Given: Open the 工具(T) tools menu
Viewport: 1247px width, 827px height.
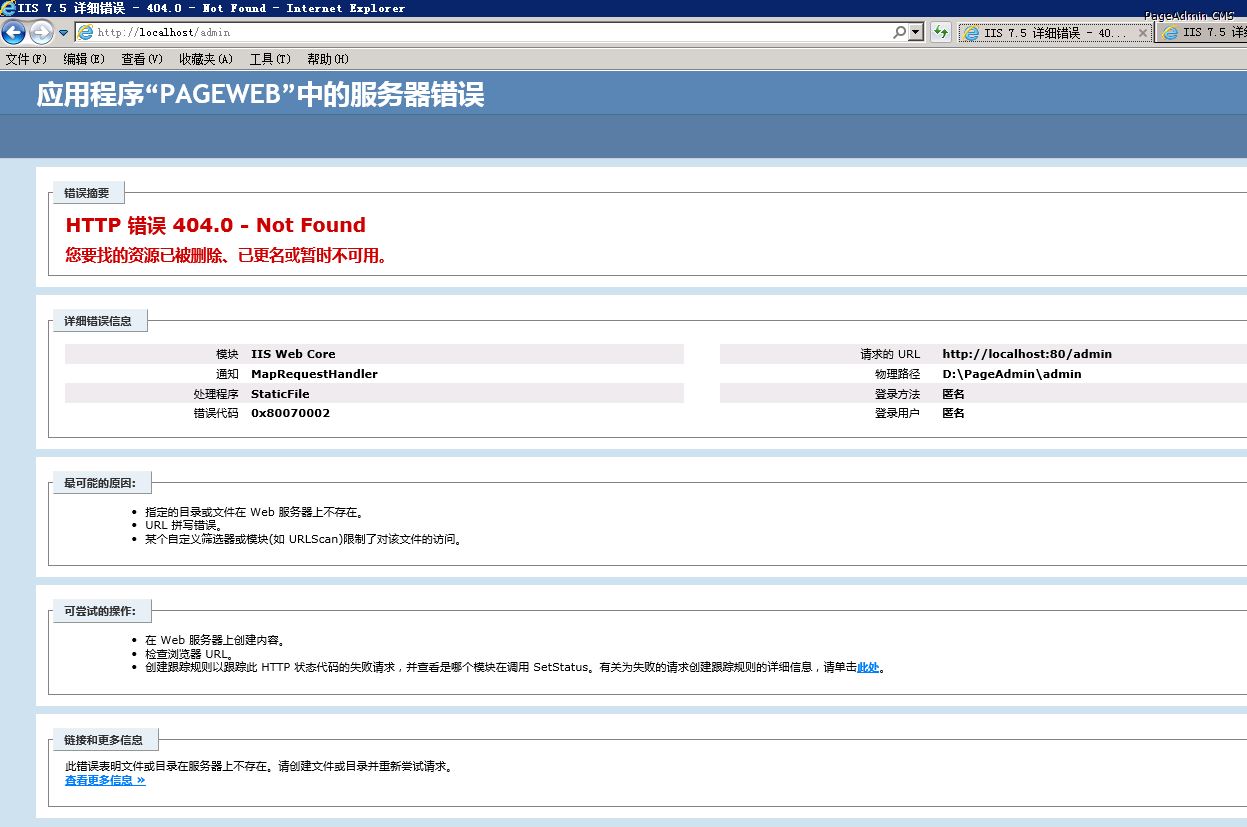Looking at the screenshot, I should (x=270, y=59).
